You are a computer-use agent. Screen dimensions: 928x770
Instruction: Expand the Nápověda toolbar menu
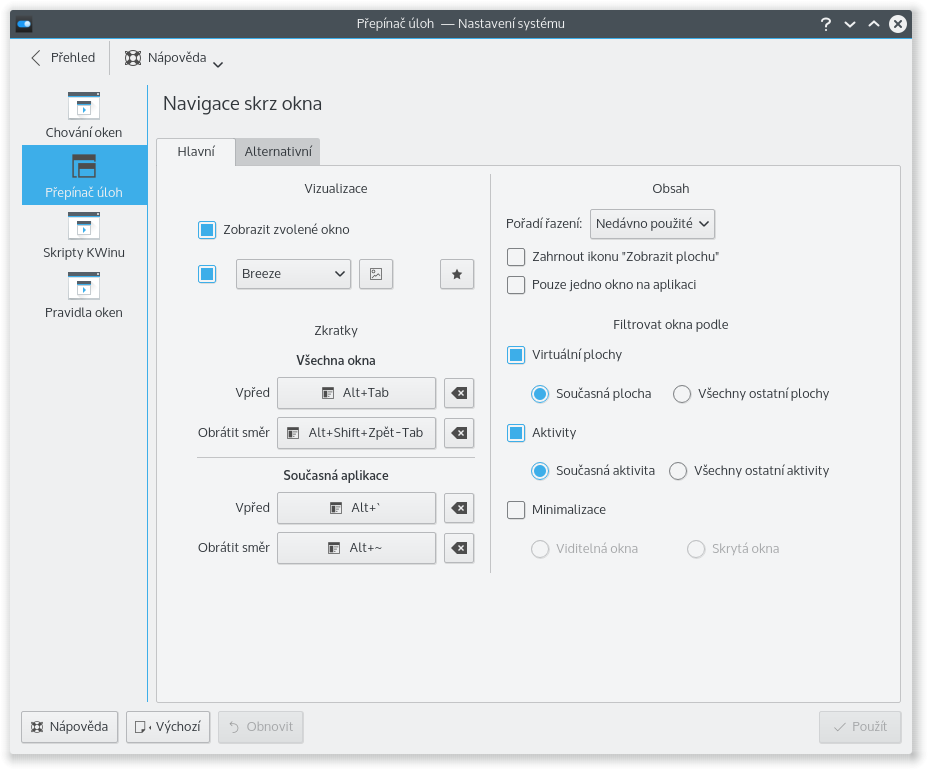point(174,58)
